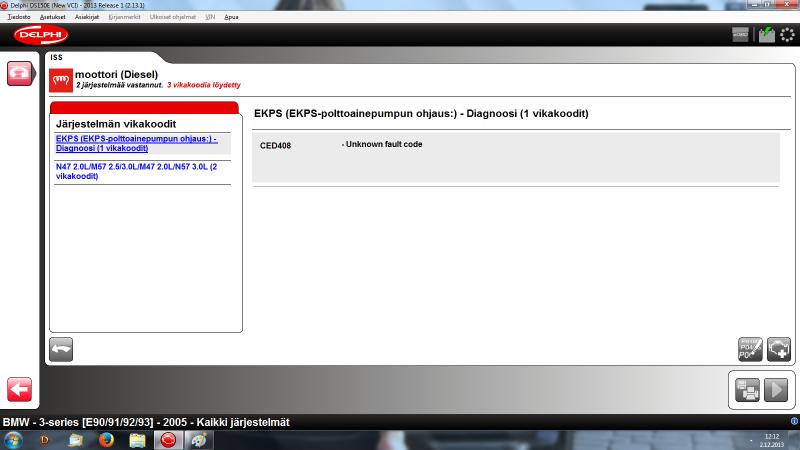Select EKPS polttoainepumpun ohjaus diagnosis link

pyautogui.click(x=136, y=143)
